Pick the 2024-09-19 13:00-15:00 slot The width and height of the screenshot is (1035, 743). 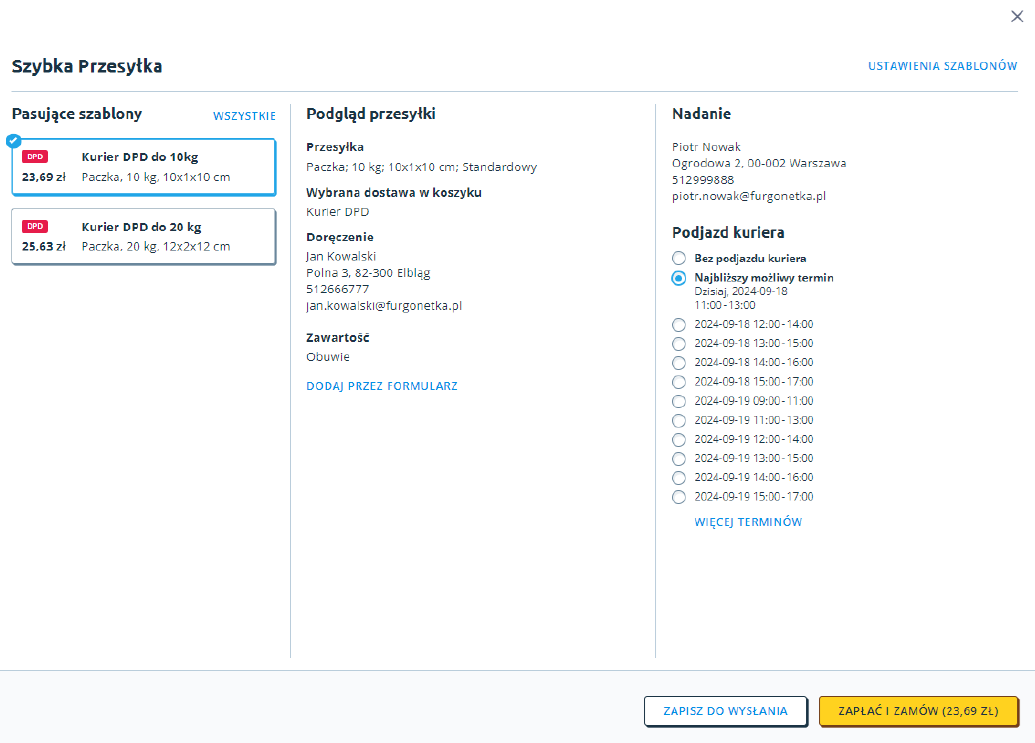(x=679, y=458)
